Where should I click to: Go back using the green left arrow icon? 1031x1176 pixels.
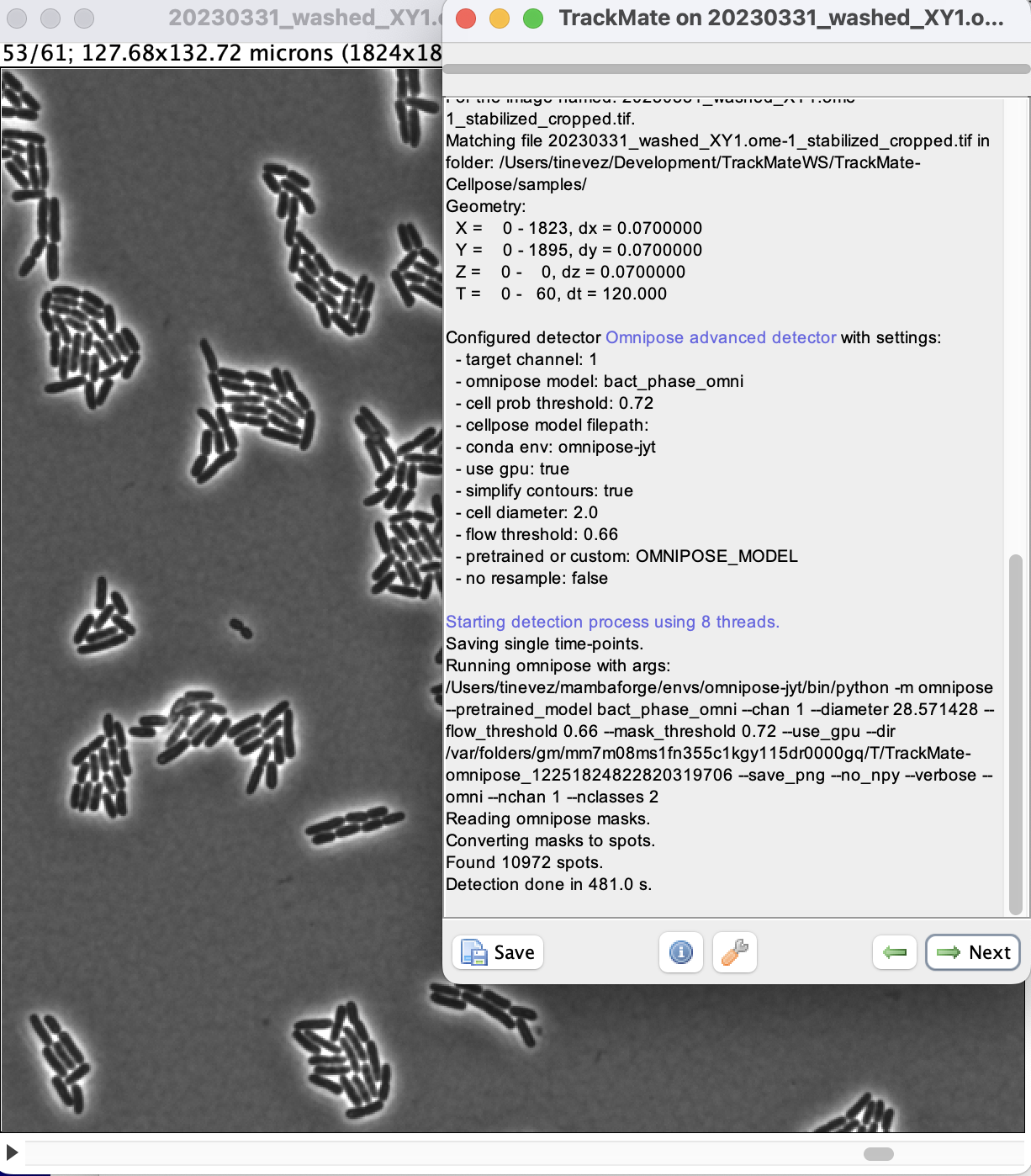click(x=894, y=952)
